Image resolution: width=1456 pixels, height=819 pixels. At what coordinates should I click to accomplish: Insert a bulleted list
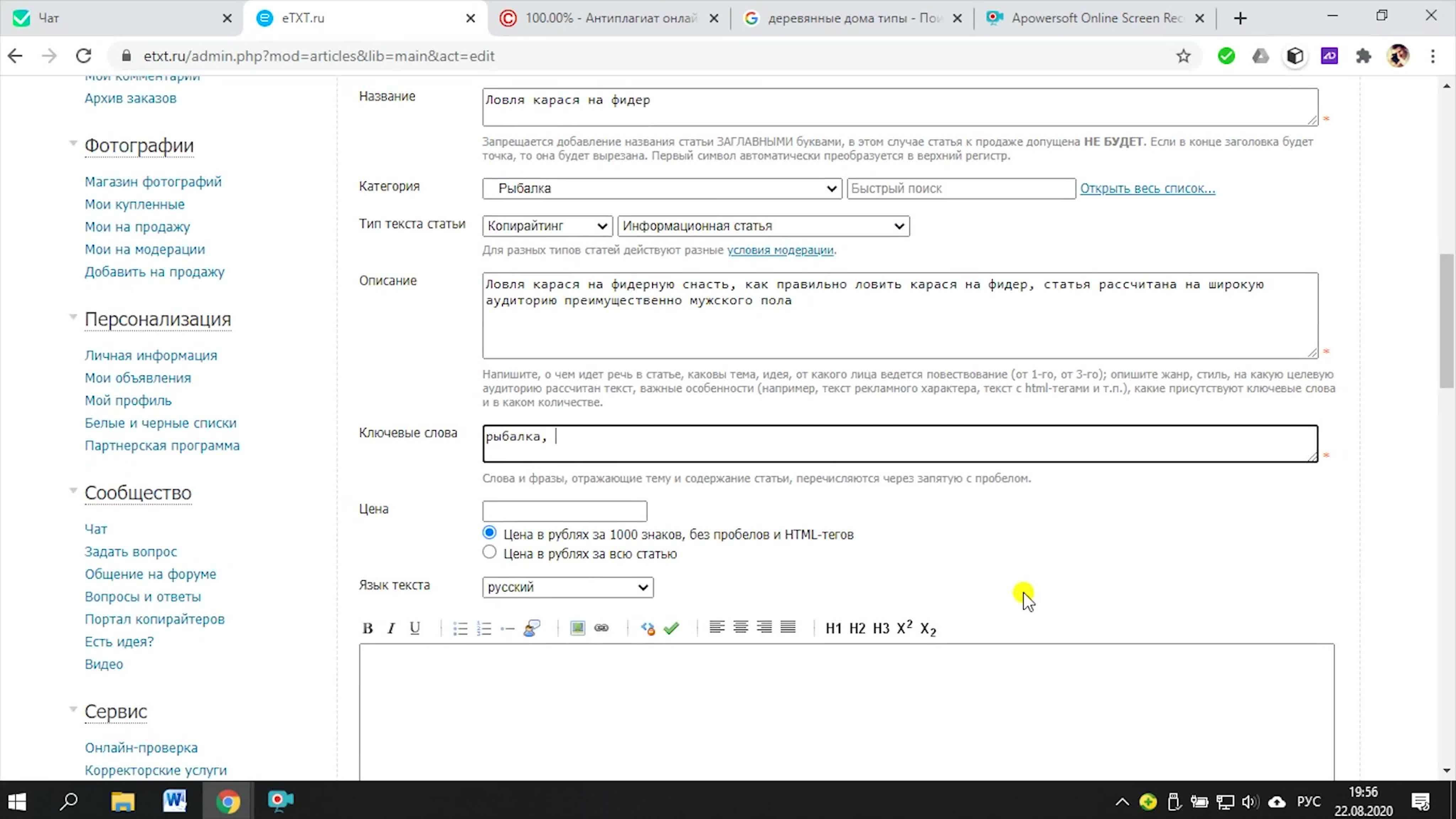(460, 628)
